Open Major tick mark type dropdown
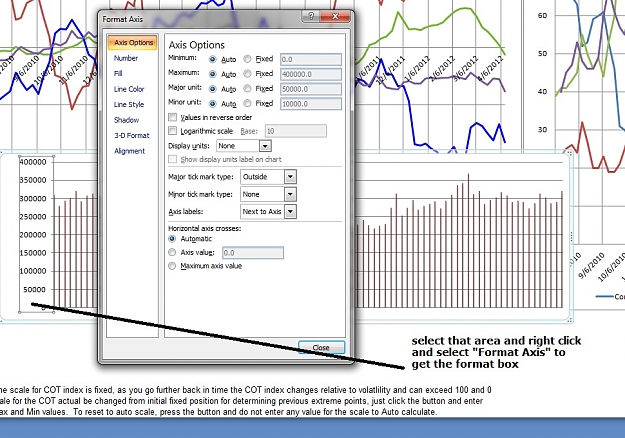Image resolution: width=625 pixels, height=438 pixels. 290,177
